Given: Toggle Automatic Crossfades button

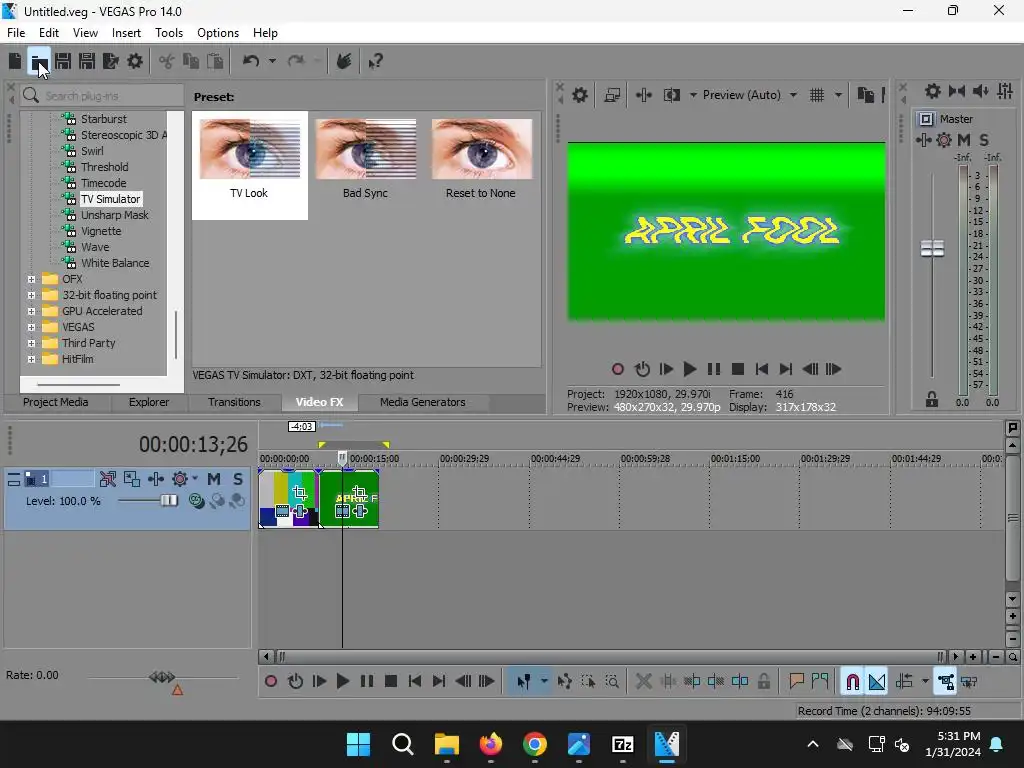Looking at the screenshot, I should tap(877, 682).
